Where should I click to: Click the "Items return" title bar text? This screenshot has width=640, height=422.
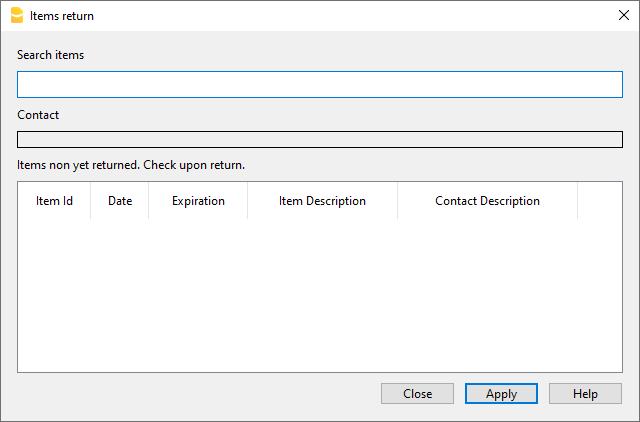(x=62, y=16)
